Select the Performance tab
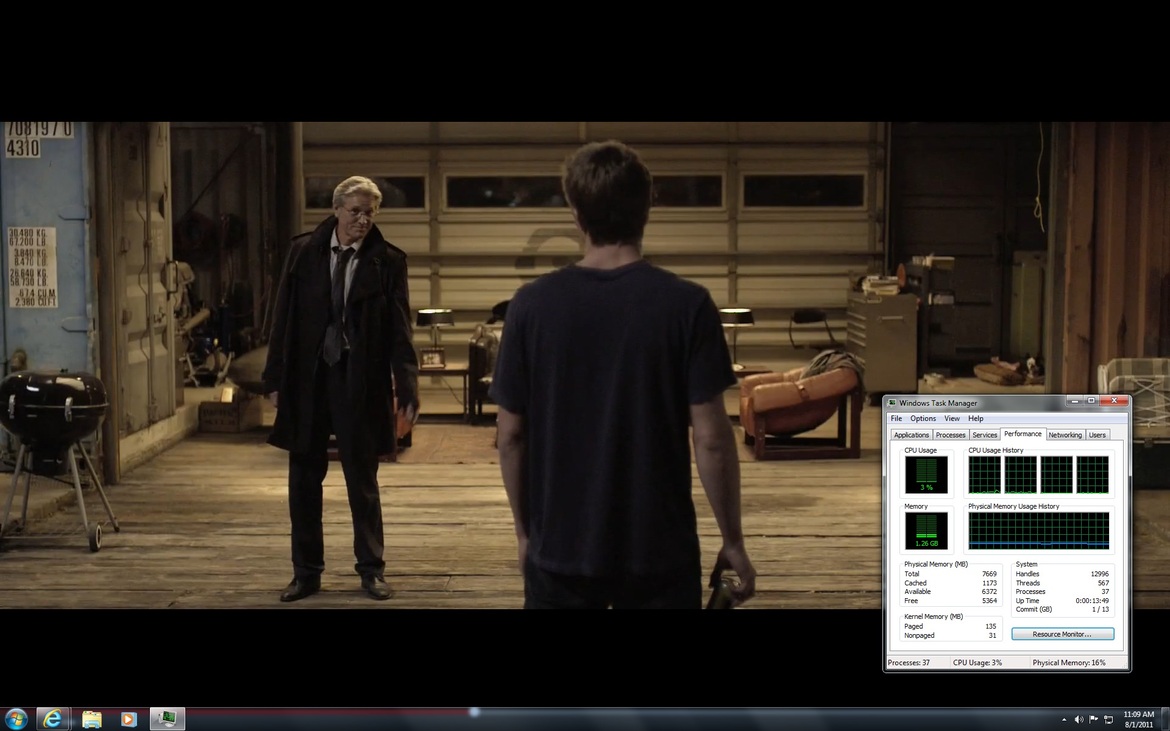This screenshot has width=1170, height=731. coord(1022,433)
